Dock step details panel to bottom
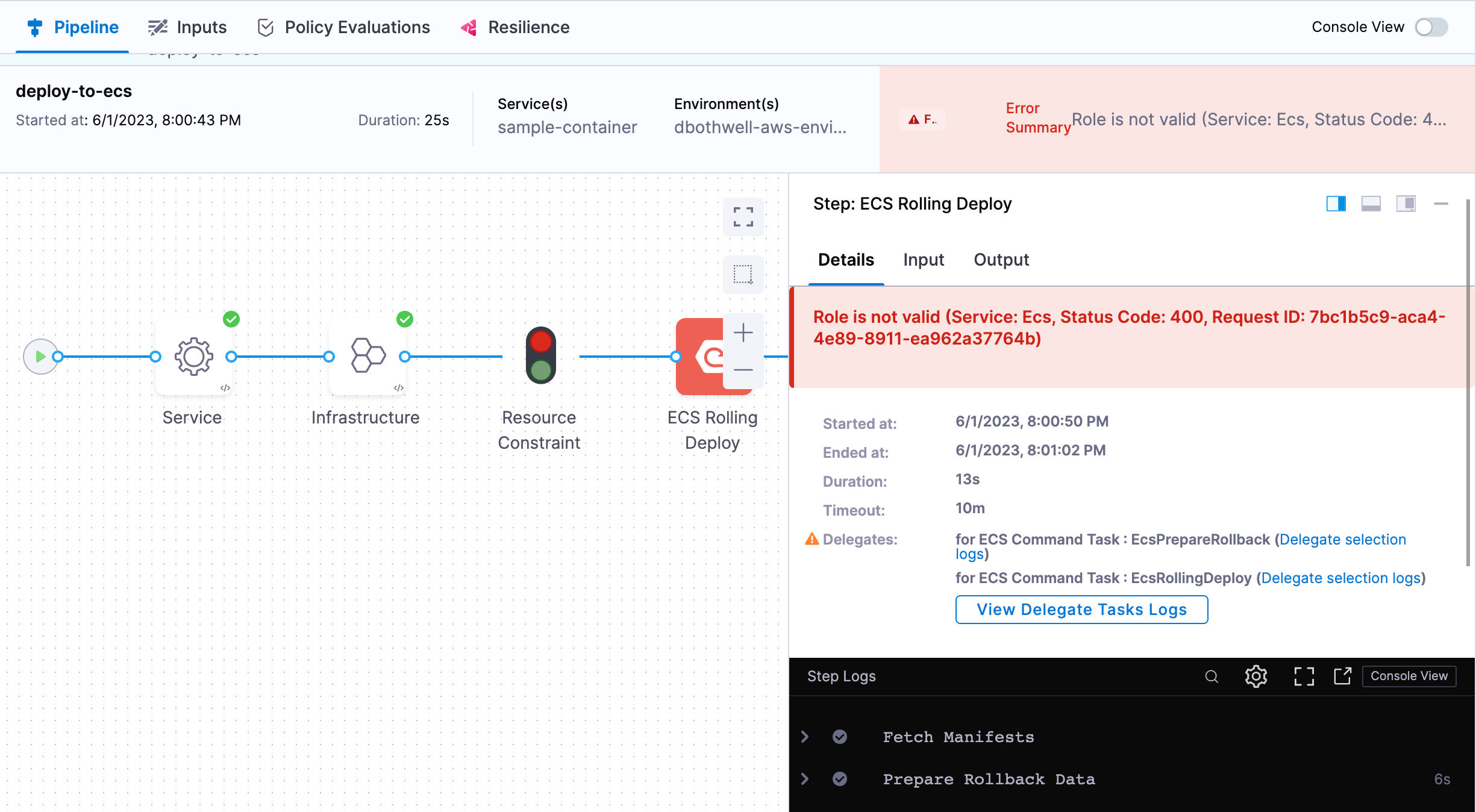The width and height of the screenshot is (1476, 812). coord(1371,204)
